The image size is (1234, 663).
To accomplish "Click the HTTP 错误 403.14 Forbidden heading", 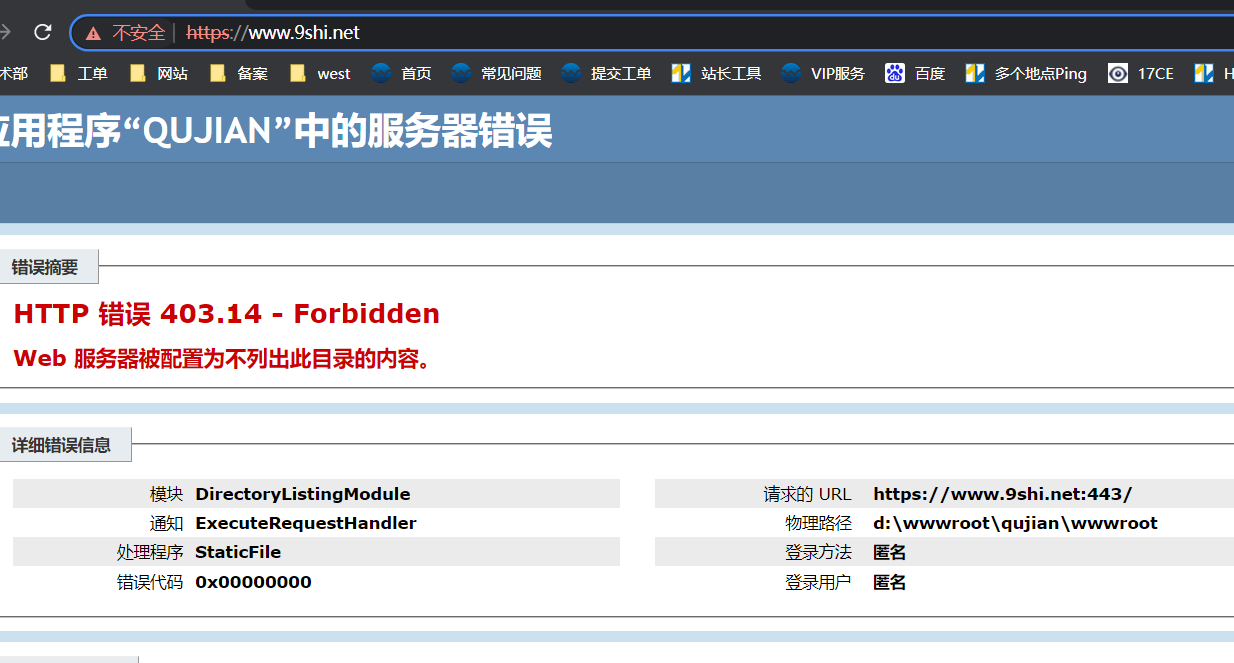I will click(227, 314).
